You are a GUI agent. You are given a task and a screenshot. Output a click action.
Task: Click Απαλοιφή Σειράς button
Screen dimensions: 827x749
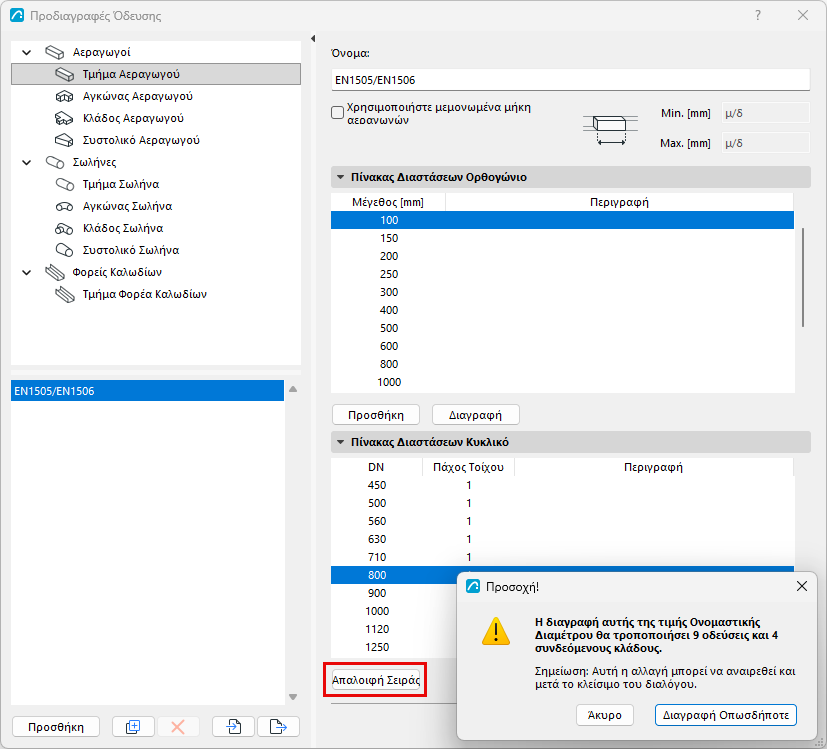tap(376, 680)
